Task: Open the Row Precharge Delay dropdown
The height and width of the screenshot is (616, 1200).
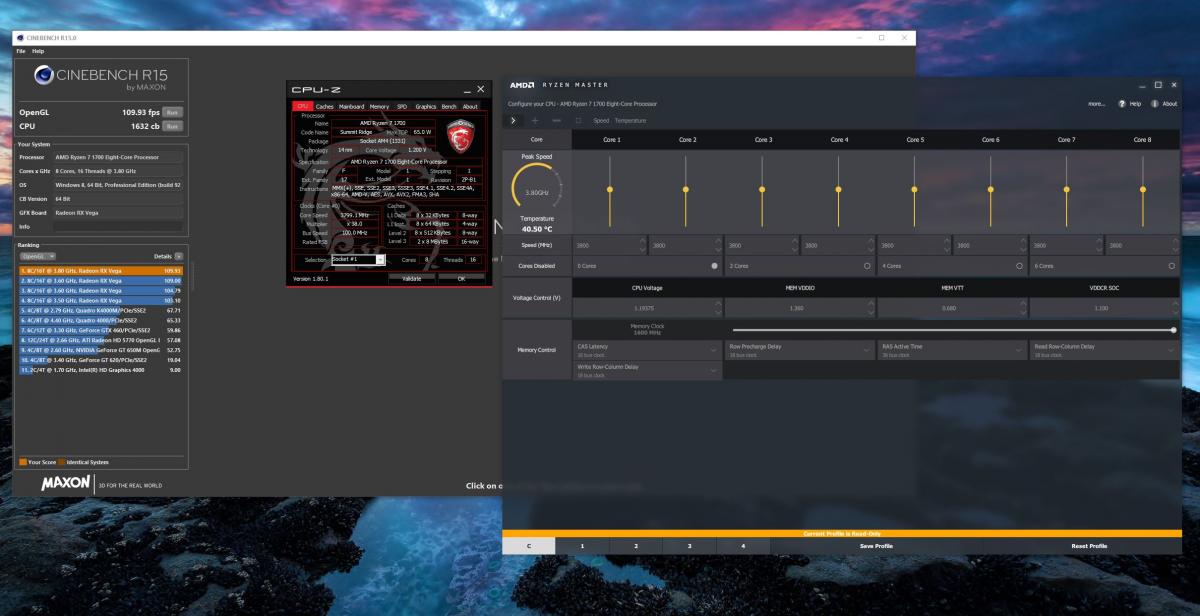Action: click(798, 349)
